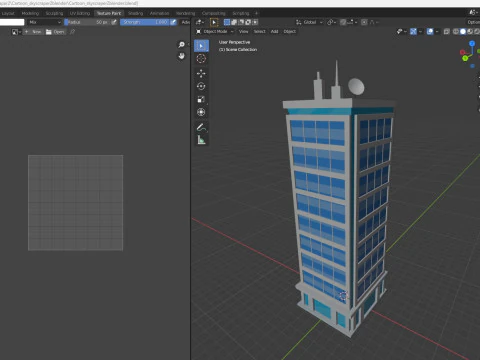
Task: Open the viewport Select menu
Action: point(259,32)
